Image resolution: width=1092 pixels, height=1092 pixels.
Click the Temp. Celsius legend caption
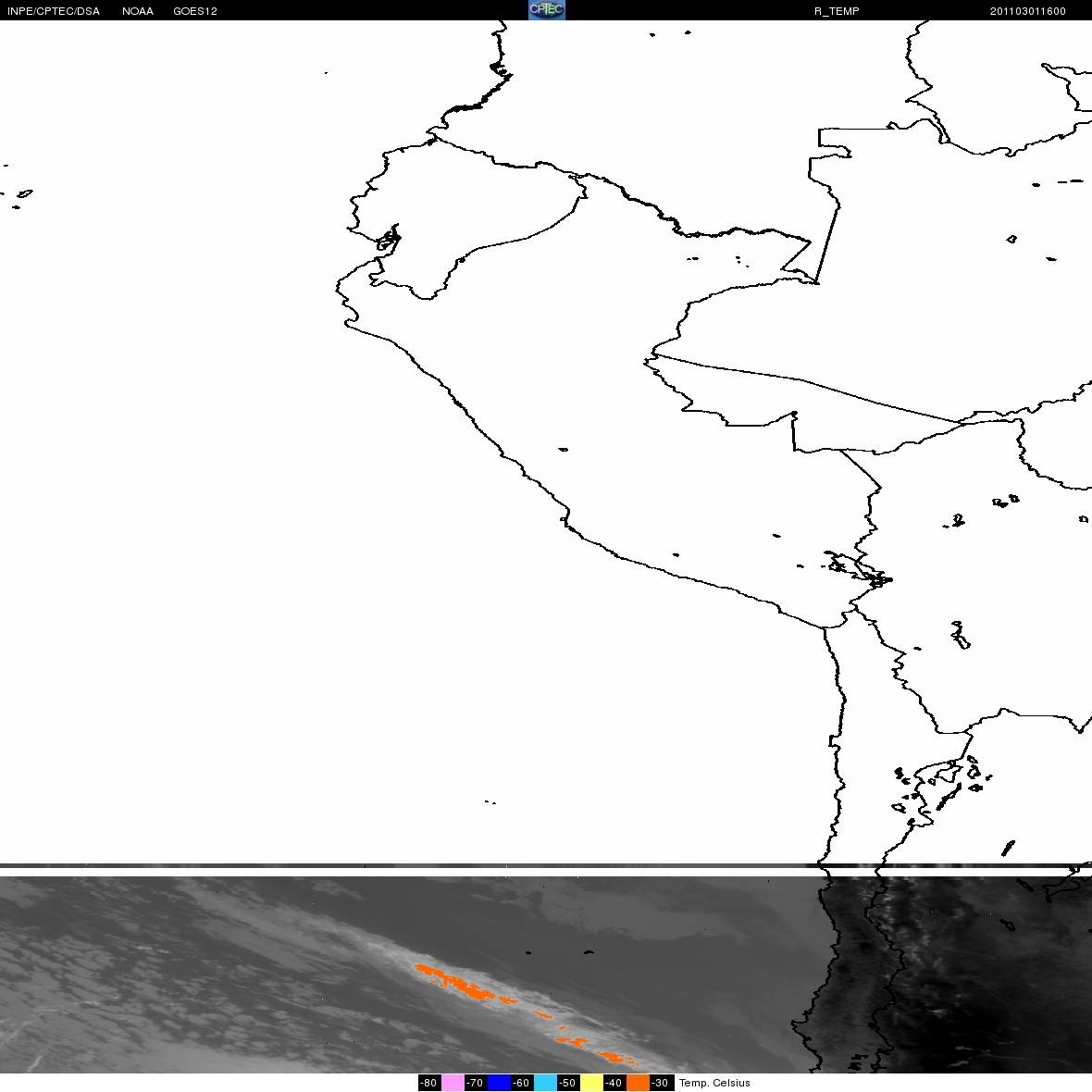click(714, 1083)
